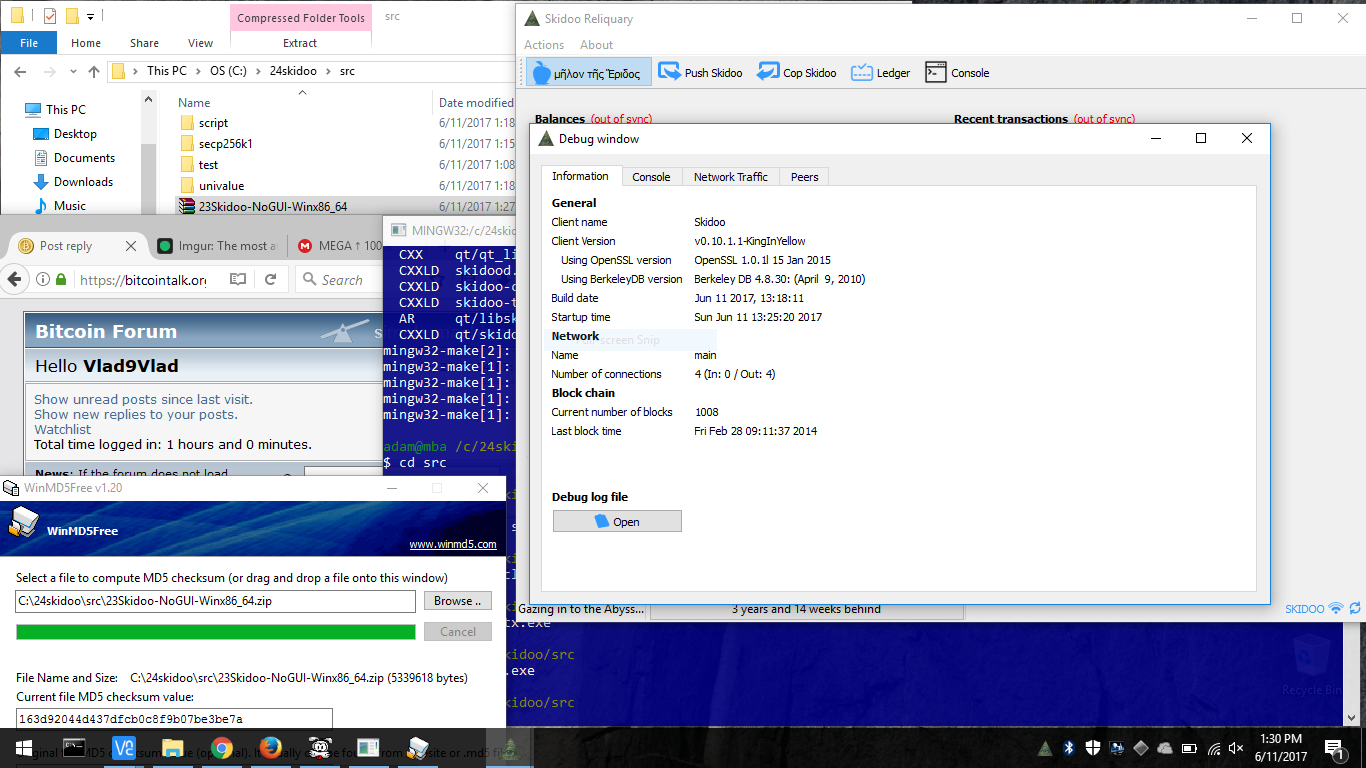The width and height of the screenshot is (1366, 768).
Task: Switch to the Network Traffic tab
Action: [731, 176]
